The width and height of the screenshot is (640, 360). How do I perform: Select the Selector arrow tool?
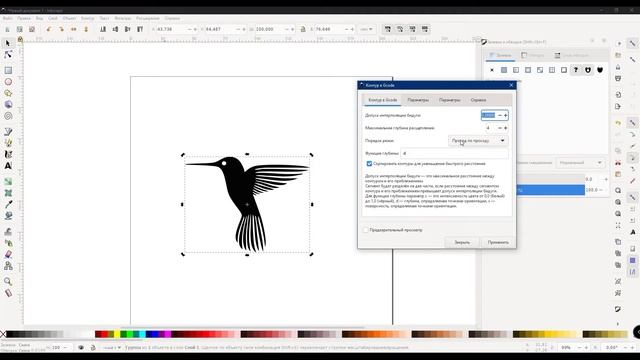point(8,43)
